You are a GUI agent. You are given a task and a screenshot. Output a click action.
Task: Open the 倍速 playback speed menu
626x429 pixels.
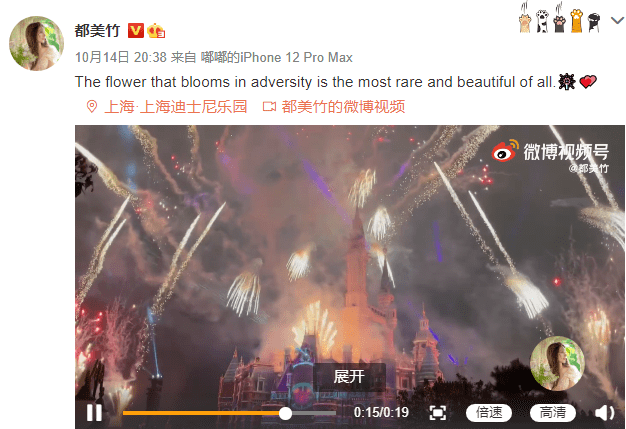[x=489, y=413]
